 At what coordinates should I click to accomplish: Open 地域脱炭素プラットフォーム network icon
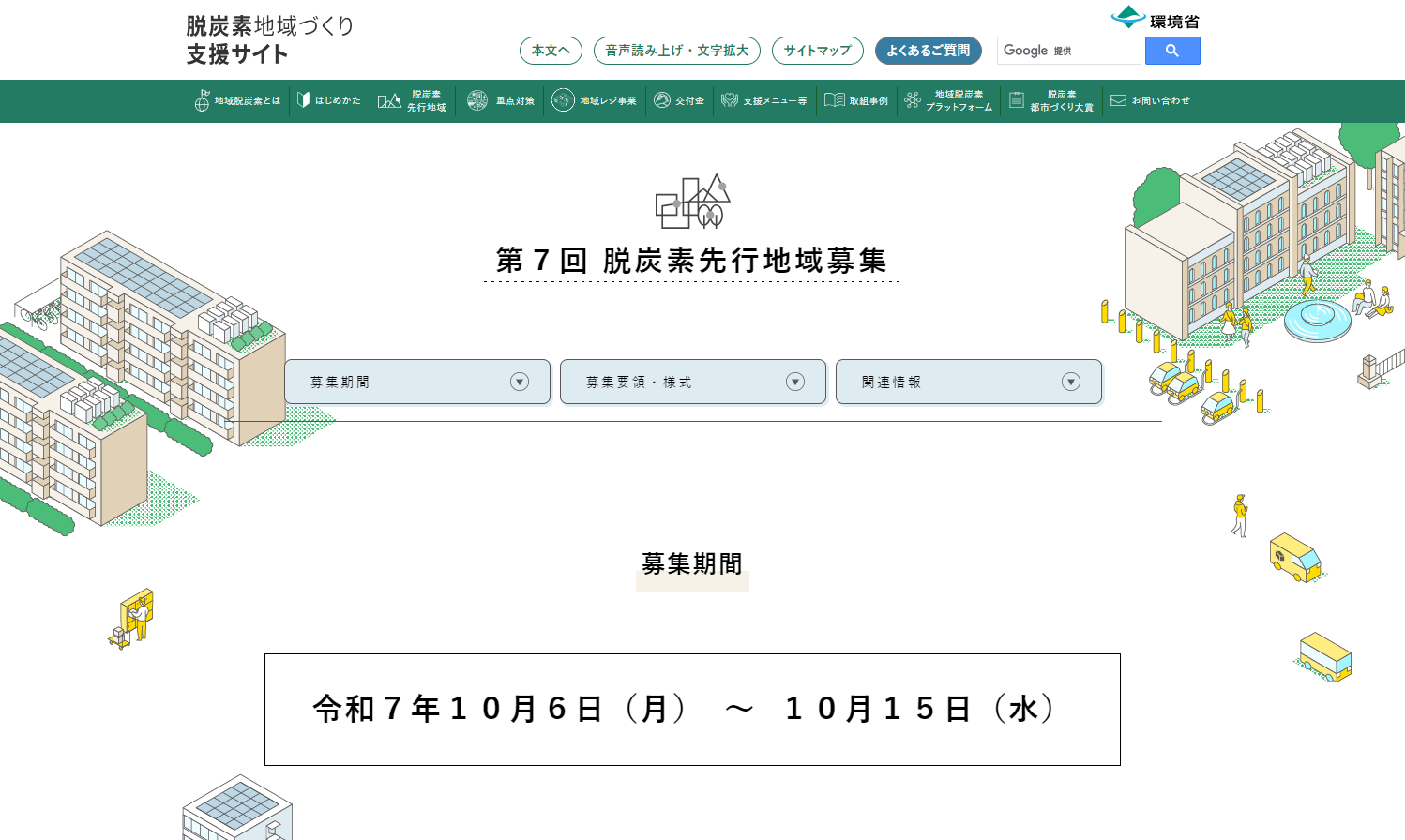[x=913, y=100]
